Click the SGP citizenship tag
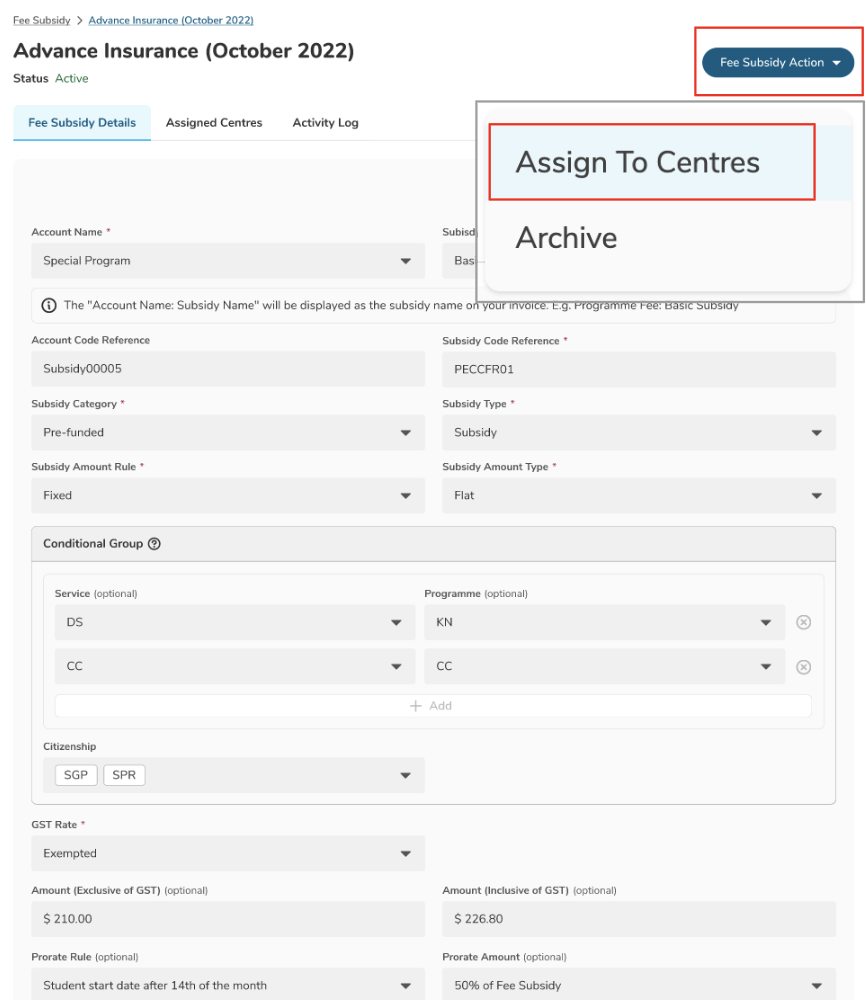Screen dimensions: 866x1000 [x=76, y=775]
